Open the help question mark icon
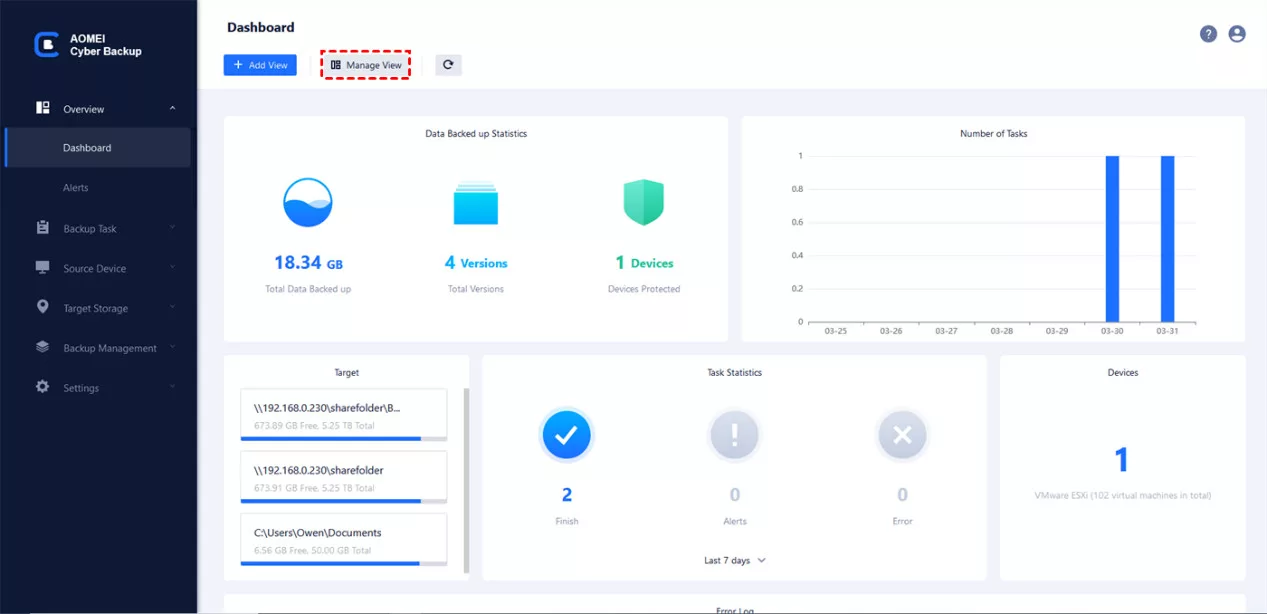This screenshot has height=614, width=1267. (x=1208, y=33)
